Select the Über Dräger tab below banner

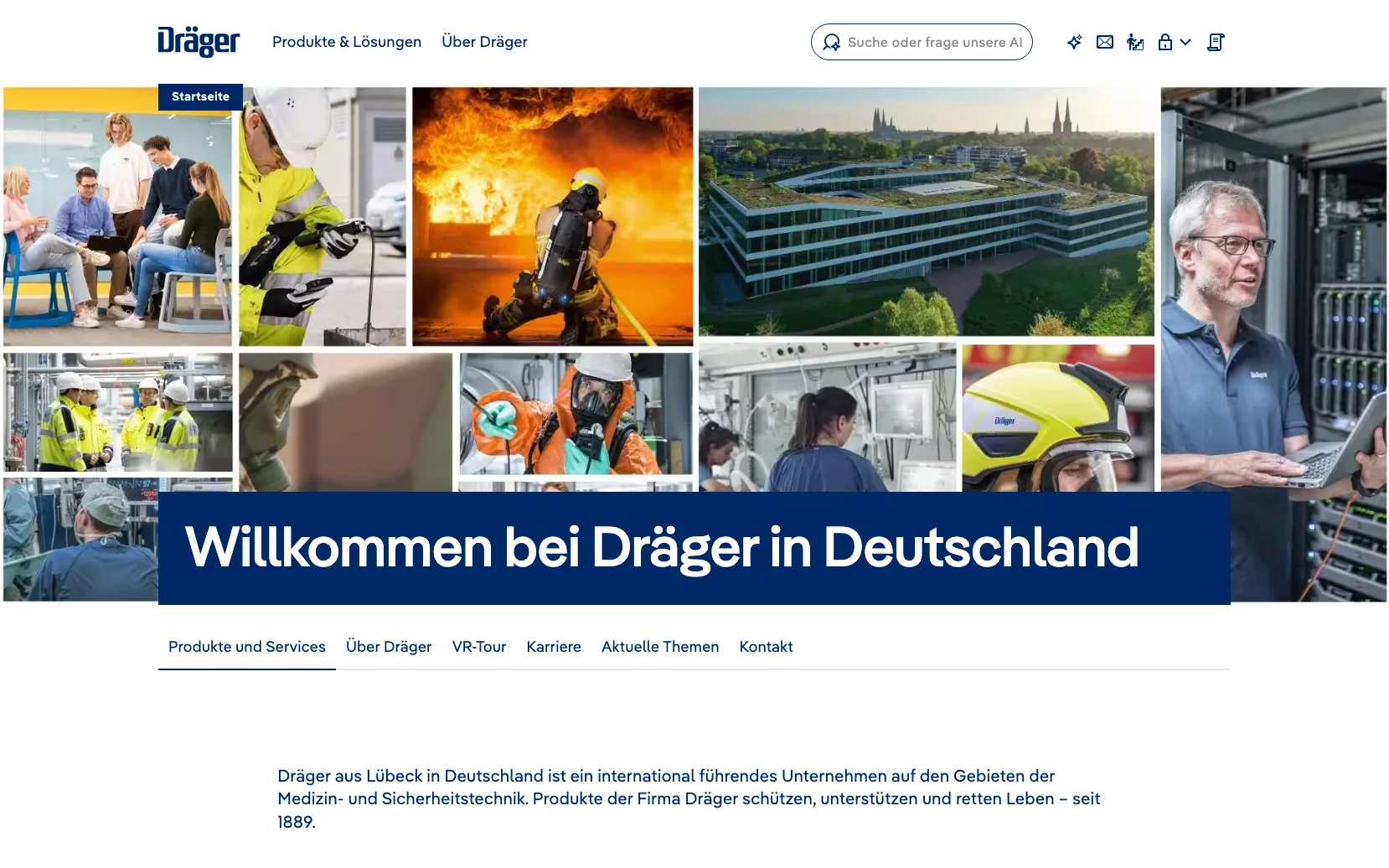tap(389, 647)
